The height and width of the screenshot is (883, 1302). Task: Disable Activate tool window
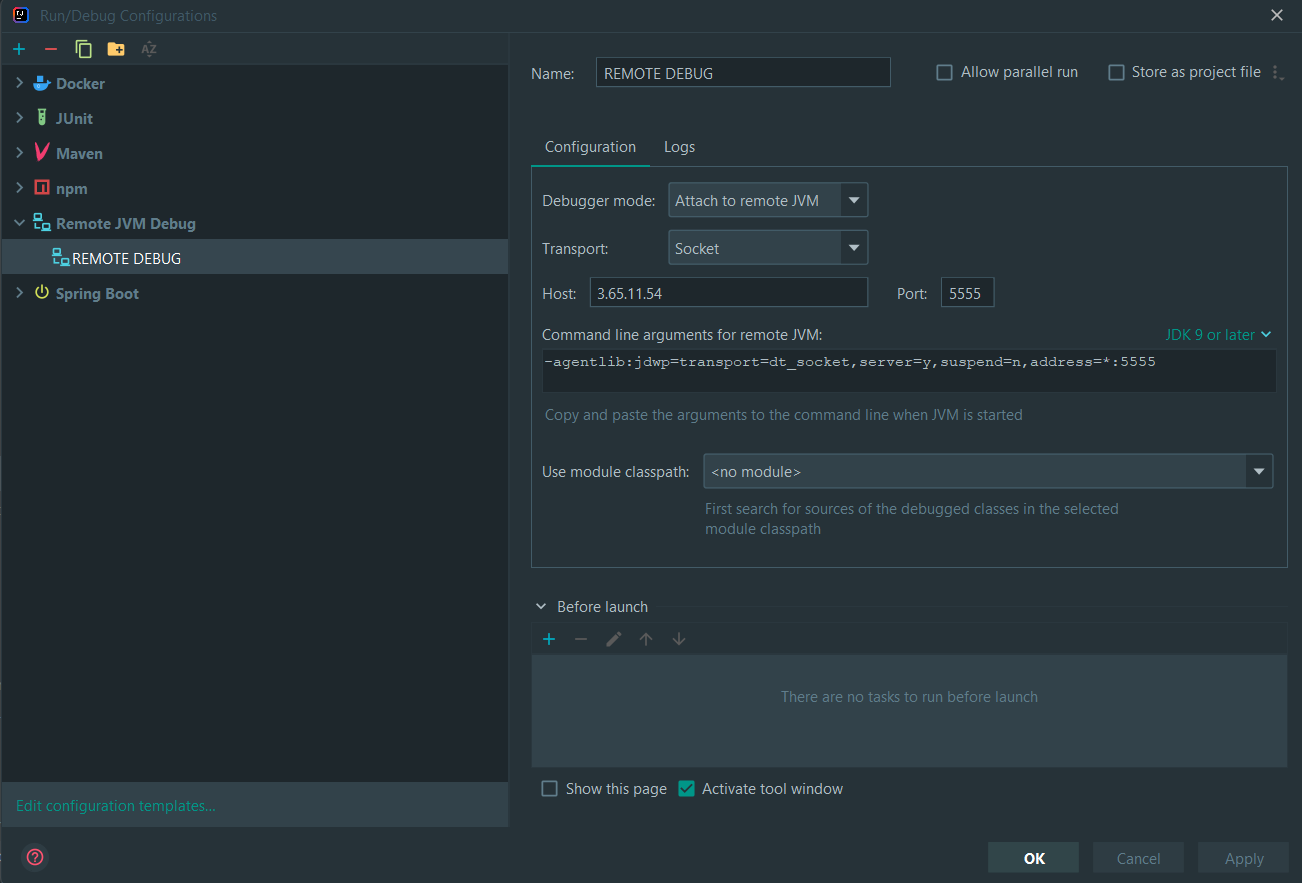(x=686, y=789)
